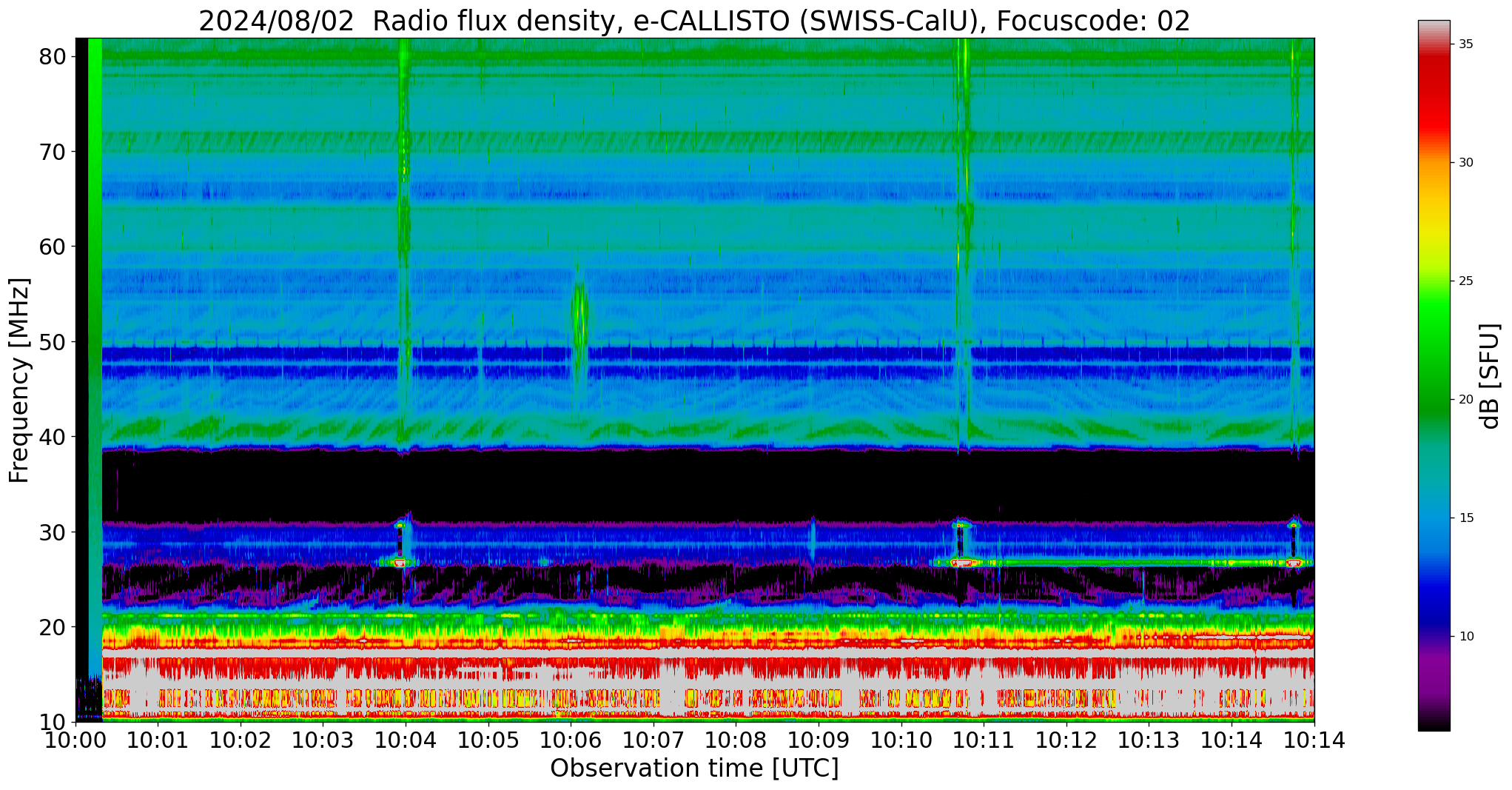Click the 60 MHz frequency tick label
This screenshot has width=1512, height=790.
[x=53, y=247]
